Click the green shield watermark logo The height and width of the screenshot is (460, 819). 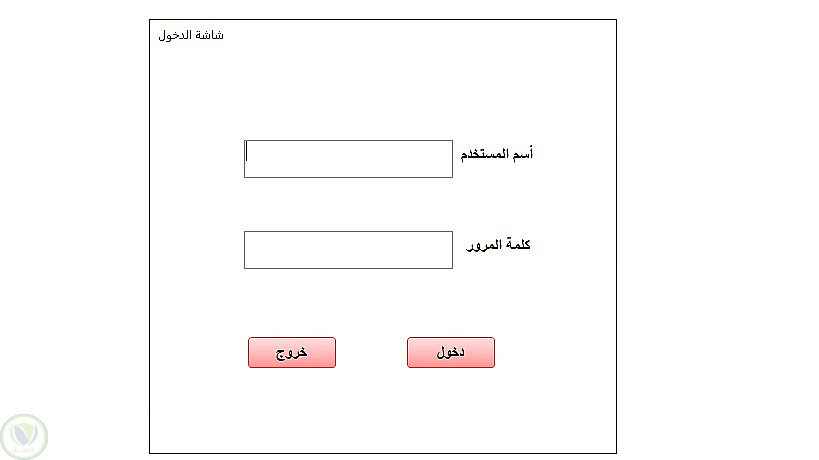click(x=24, y=435)
